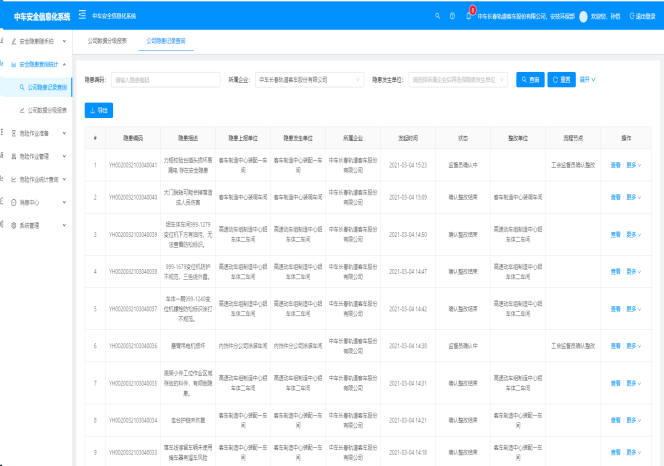Open the notification bell with red badge
Viewport: 664px width, 466px height.
pos(468,17)
